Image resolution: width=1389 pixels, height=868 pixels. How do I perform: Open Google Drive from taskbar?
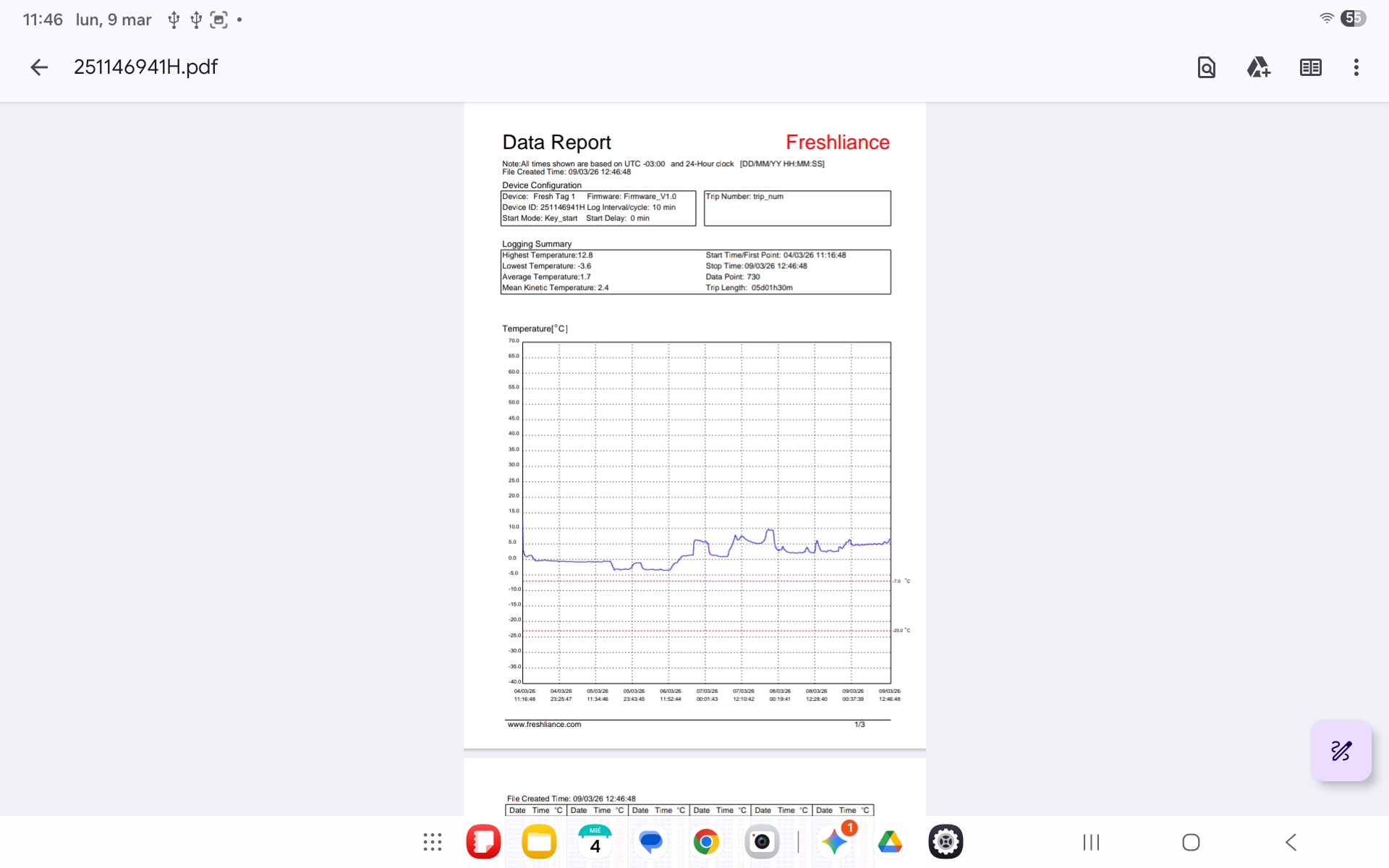[890, 842]
